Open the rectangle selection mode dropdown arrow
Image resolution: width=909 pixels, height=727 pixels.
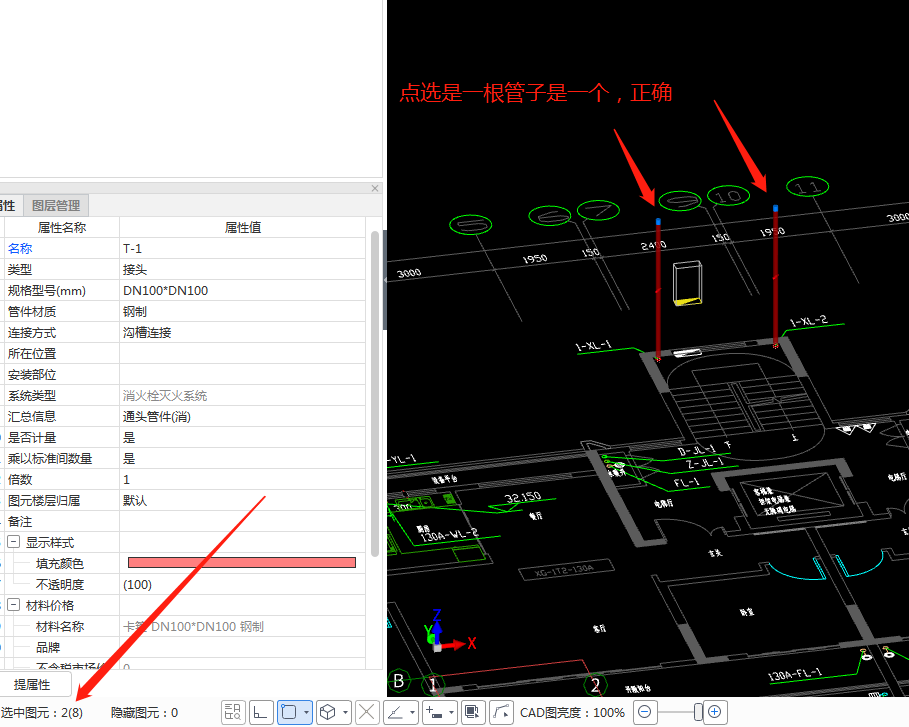pos(307,712)
